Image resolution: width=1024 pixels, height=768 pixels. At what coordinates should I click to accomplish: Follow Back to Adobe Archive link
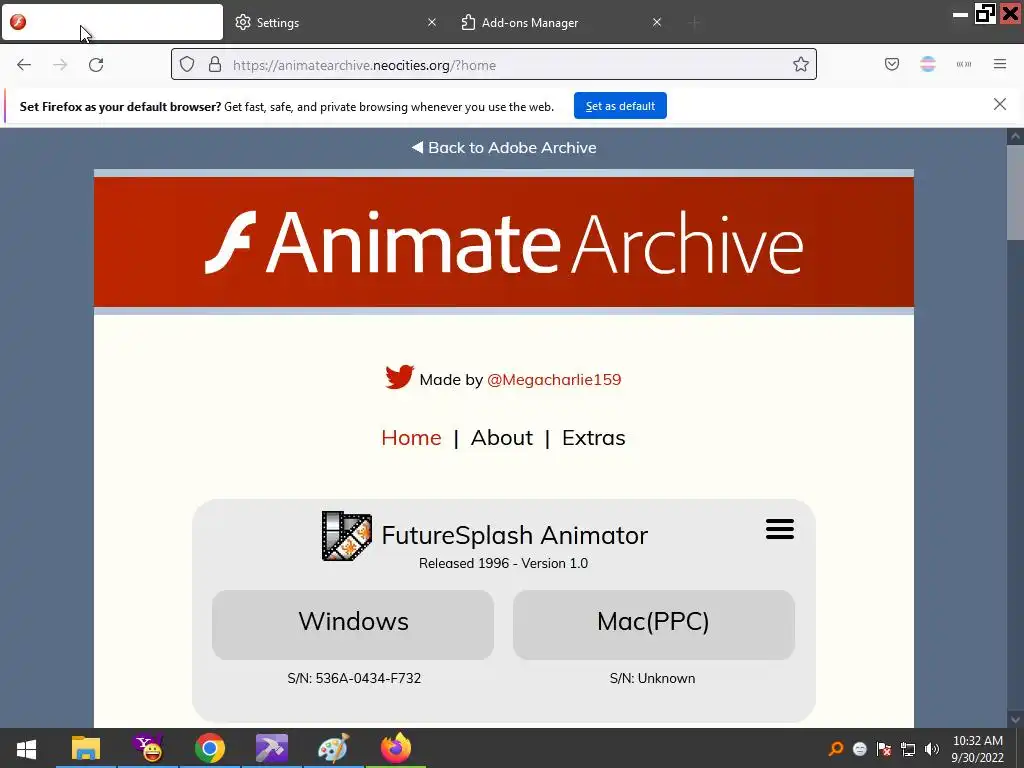504,148
